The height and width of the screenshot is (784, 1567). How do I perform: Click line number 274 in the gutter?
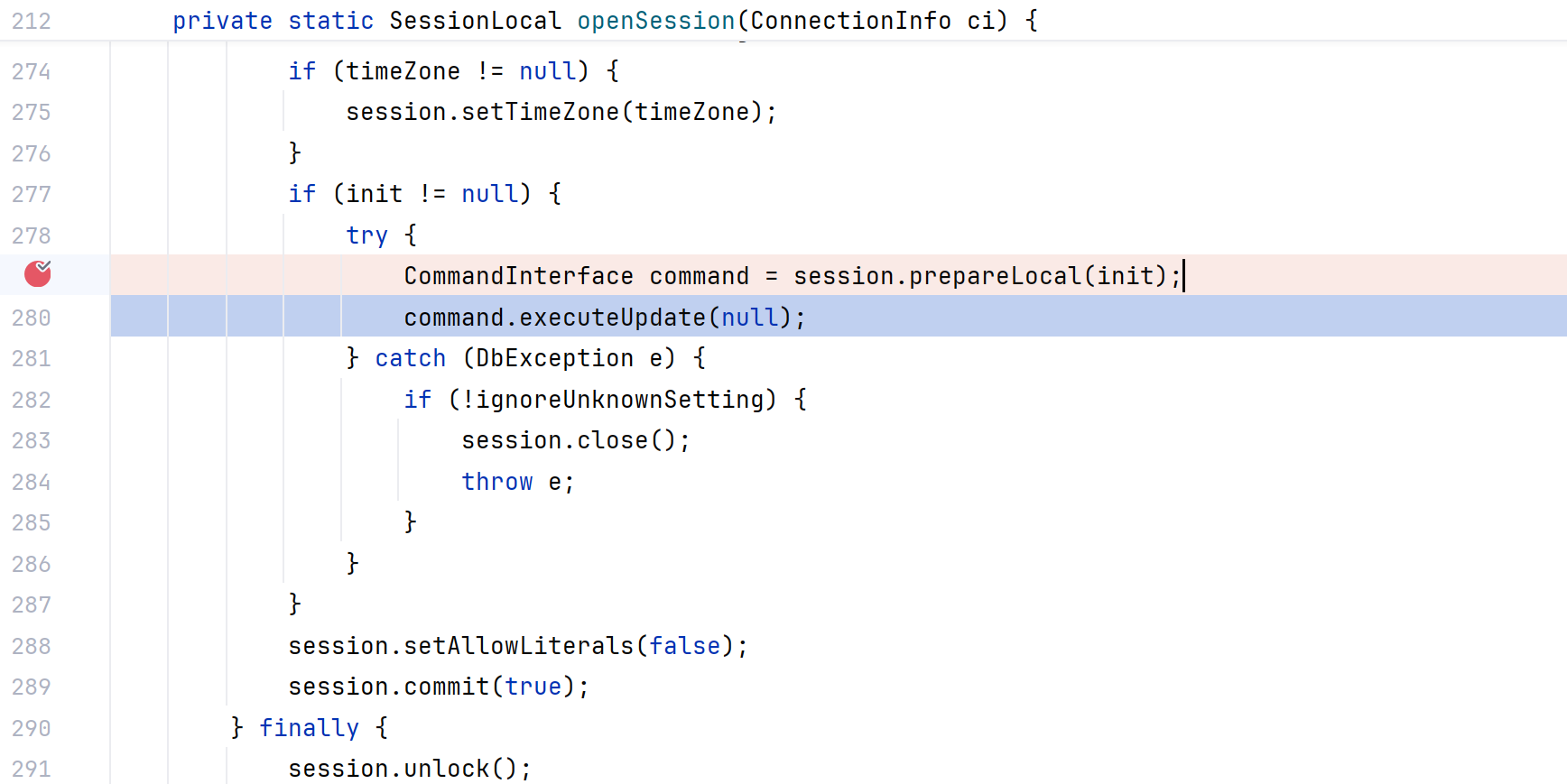tap(32, 71)
